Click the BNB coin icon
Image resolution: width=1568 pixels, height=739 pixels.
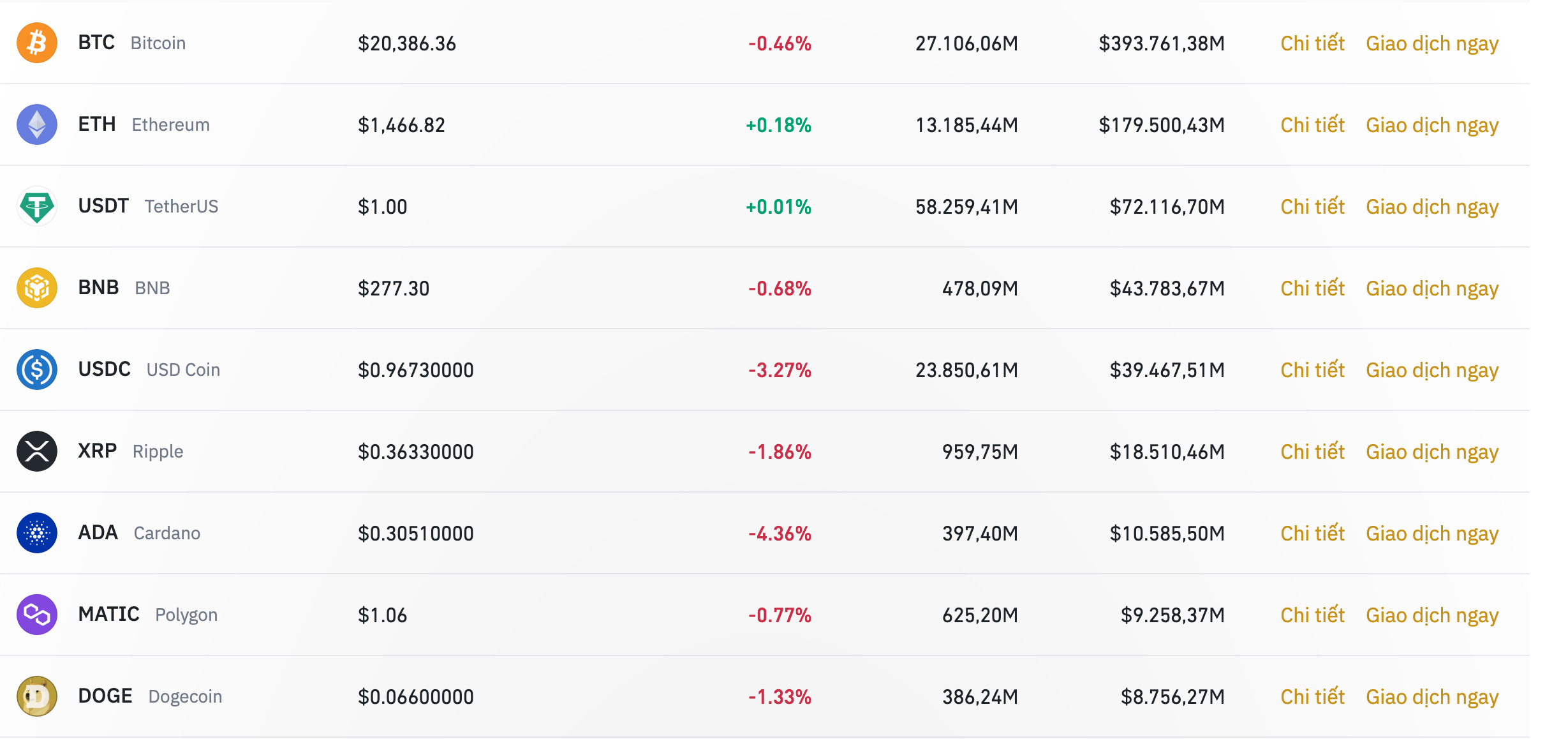pos(37,288)
